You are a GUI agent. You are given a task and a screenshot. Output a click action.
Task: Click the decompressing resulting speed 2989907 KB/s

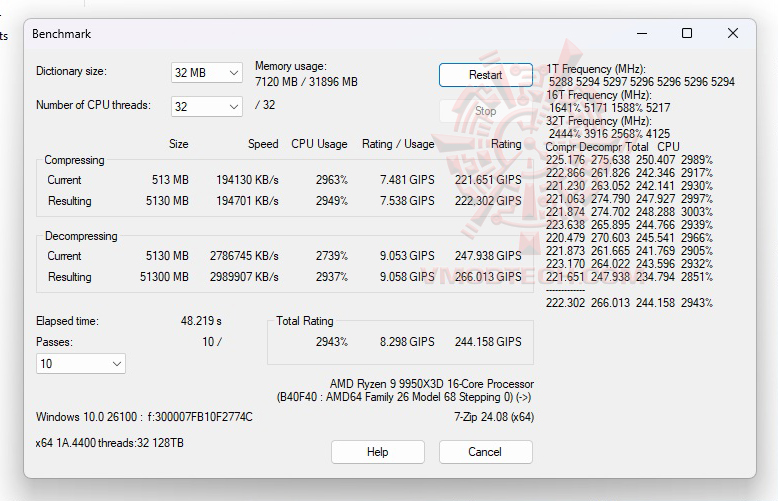point(244,277)
